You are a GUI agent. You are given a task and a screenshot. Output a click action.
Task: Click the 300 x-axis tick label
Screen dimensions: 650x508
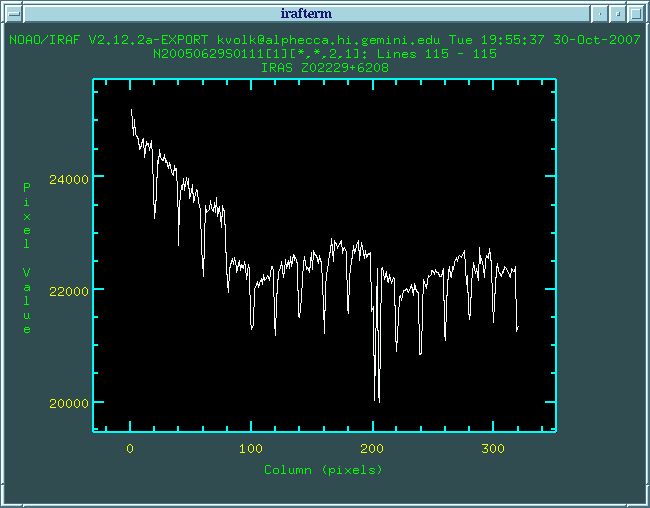493,449
